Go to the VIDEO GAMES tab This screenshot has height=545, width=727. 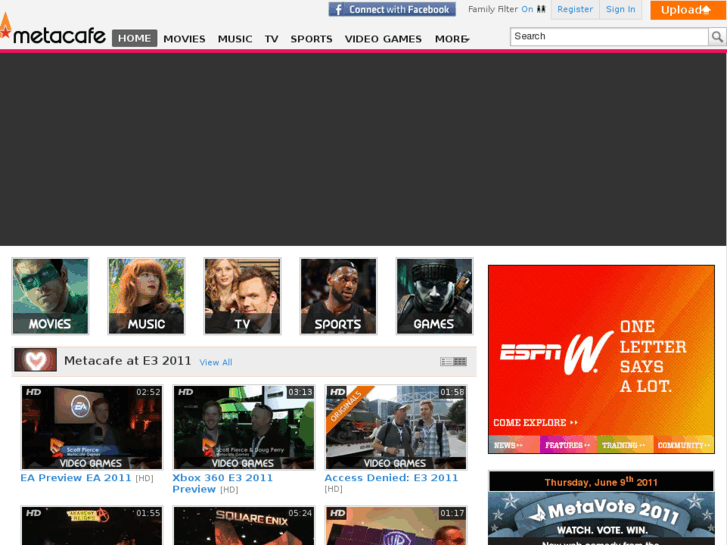(383, 39)
